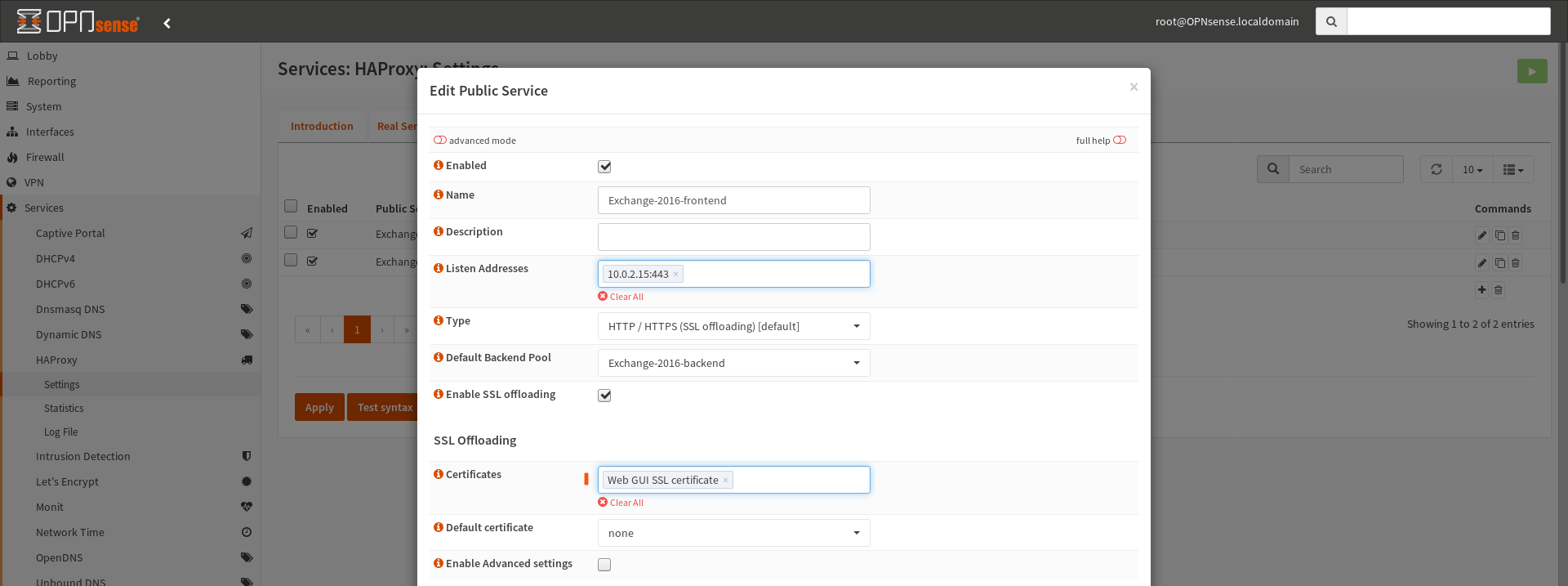The width and height of the screenshot is (1568, 586).
Task: Click the green start service play button
Action: pyautogui.click(x=1532, y=71)
